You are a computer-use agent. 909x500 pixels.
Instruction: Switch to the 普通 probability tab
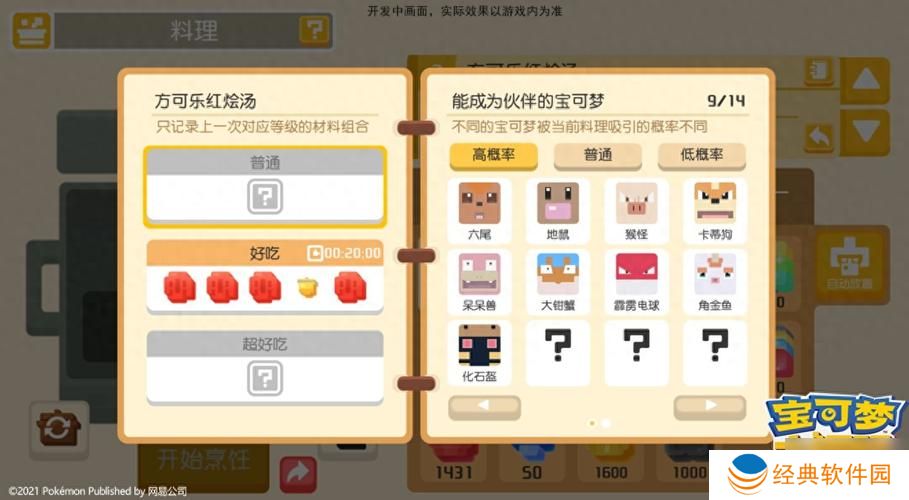(598, 155)
